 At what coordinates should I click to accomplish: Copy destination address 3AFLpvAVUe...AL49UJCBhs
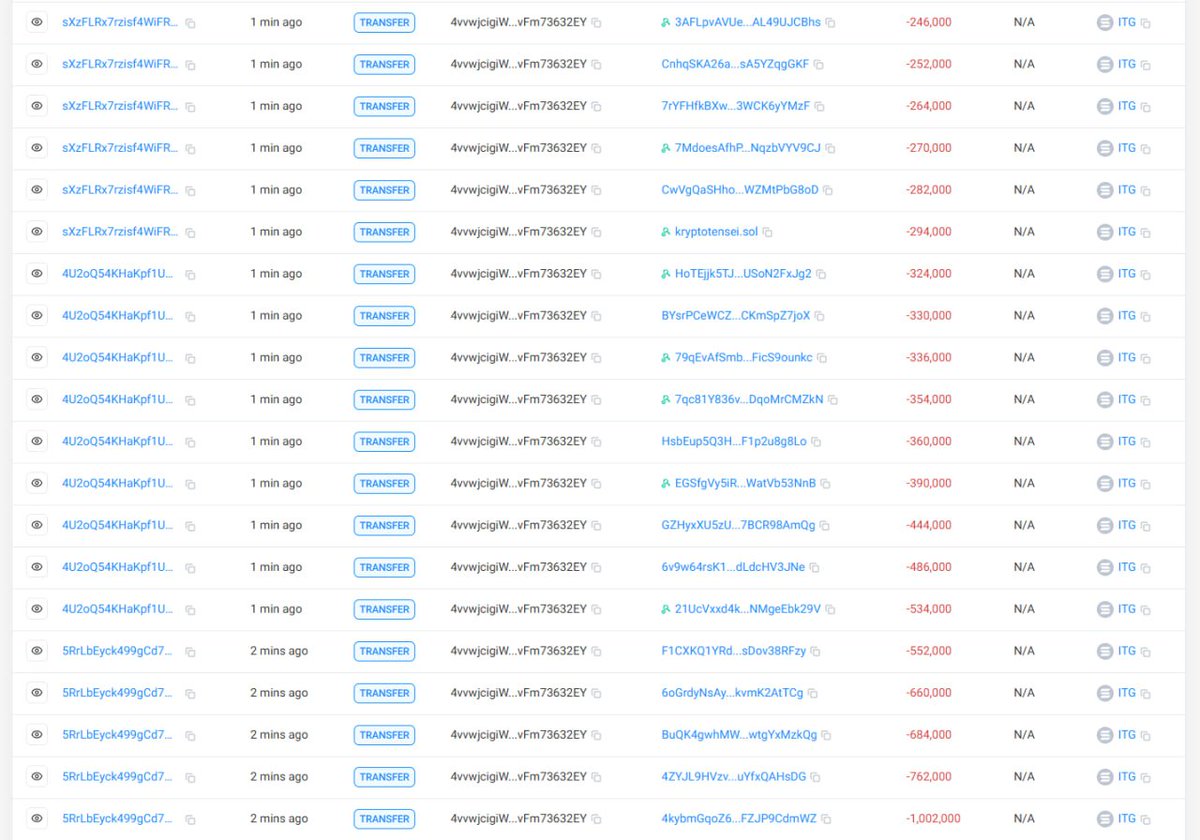830,23
